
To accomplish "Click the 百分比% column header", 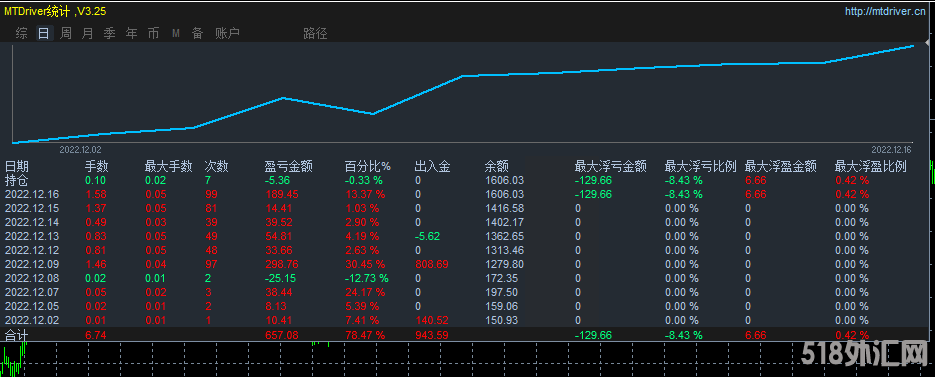I will pyautogui.click(x=367, y=166).
